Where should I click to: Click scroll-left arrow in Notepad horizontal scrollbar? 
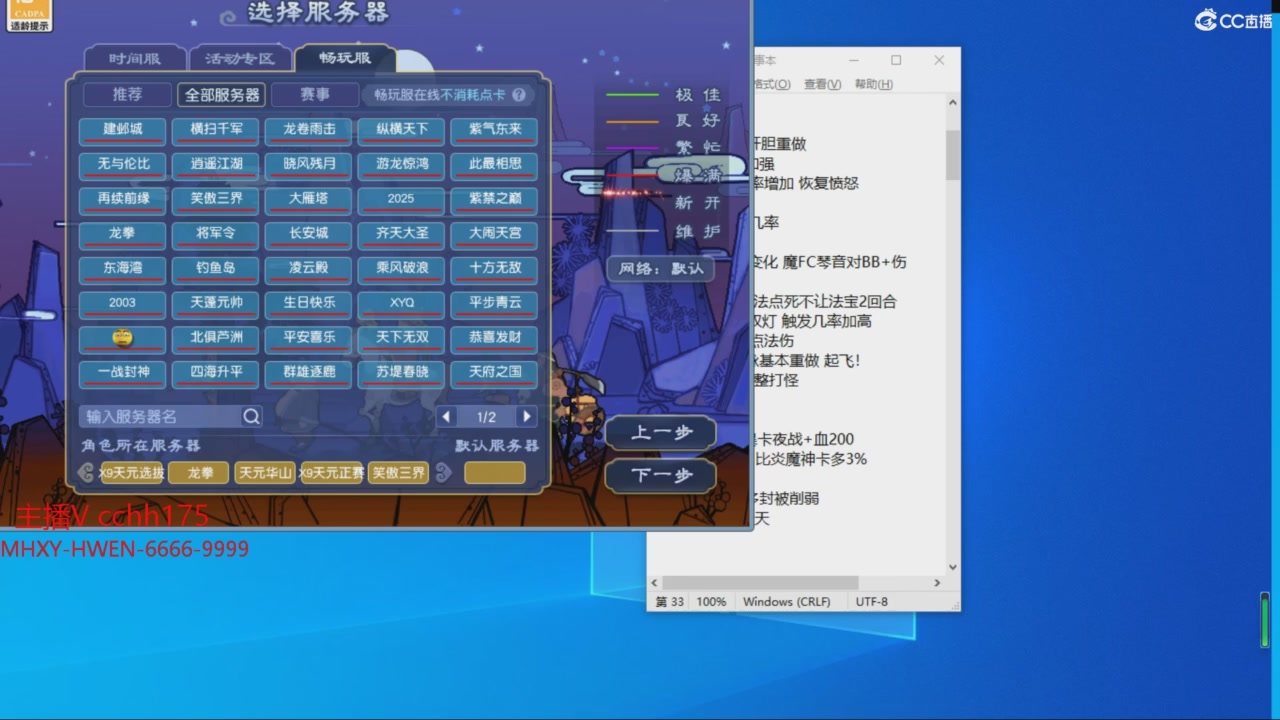pyautogui.click(x=655, y=583)
